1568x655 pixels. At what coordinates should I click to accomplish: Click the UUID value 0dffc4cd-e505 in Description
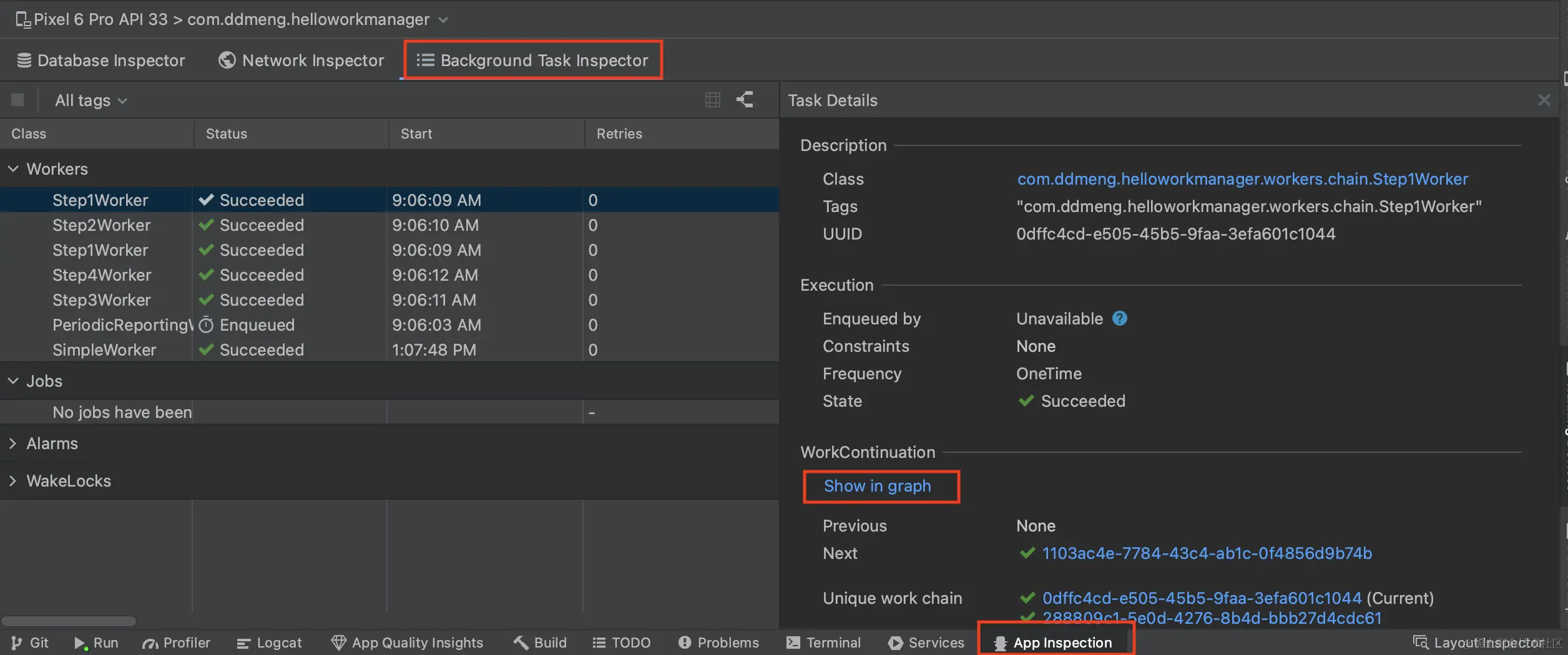(x=1175, y=234)
